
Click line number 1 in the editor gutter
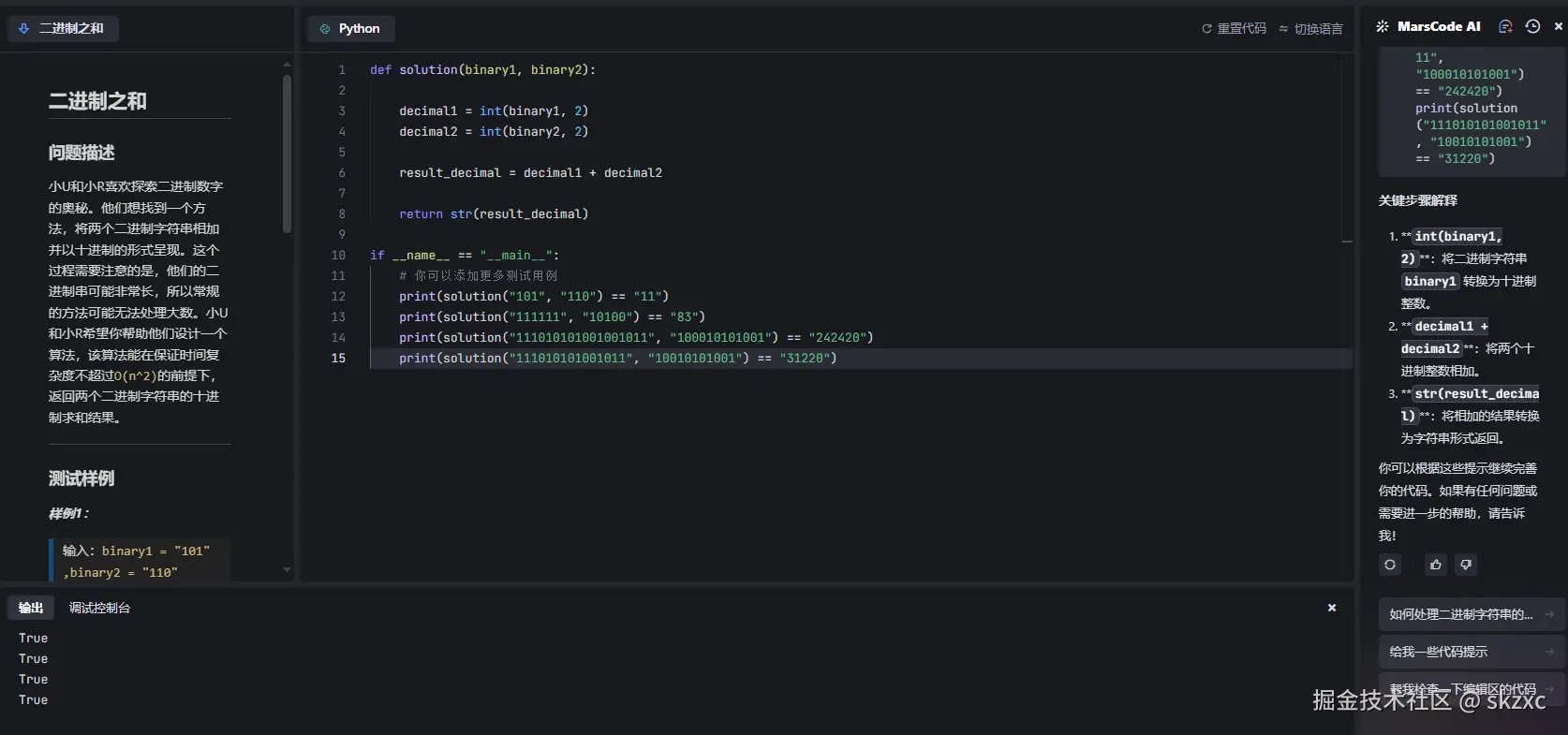[x=342, y=69]
